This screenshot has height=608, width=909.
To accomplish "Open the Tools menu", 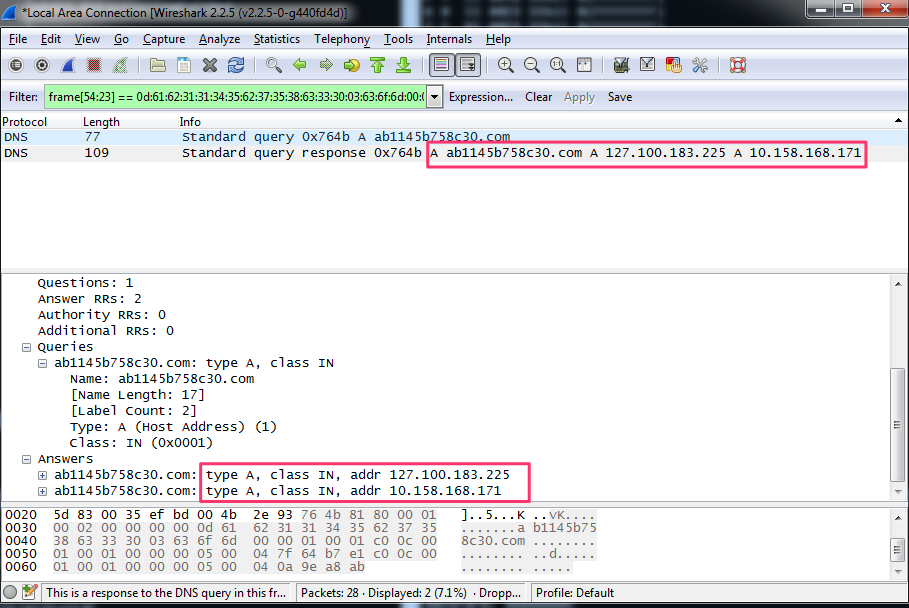I will click(x=398, y=39).
